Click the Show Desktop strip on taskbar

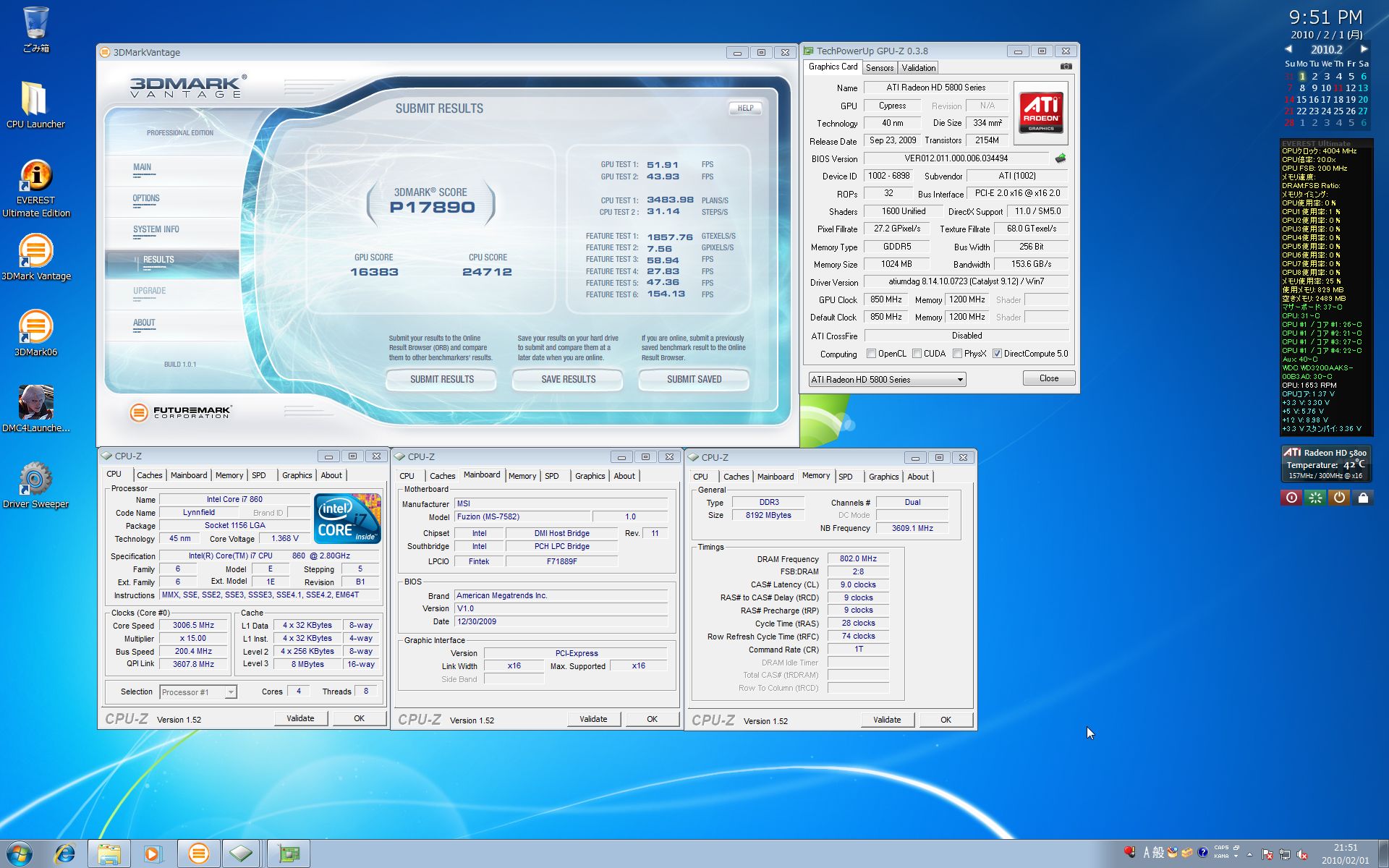1383,854
